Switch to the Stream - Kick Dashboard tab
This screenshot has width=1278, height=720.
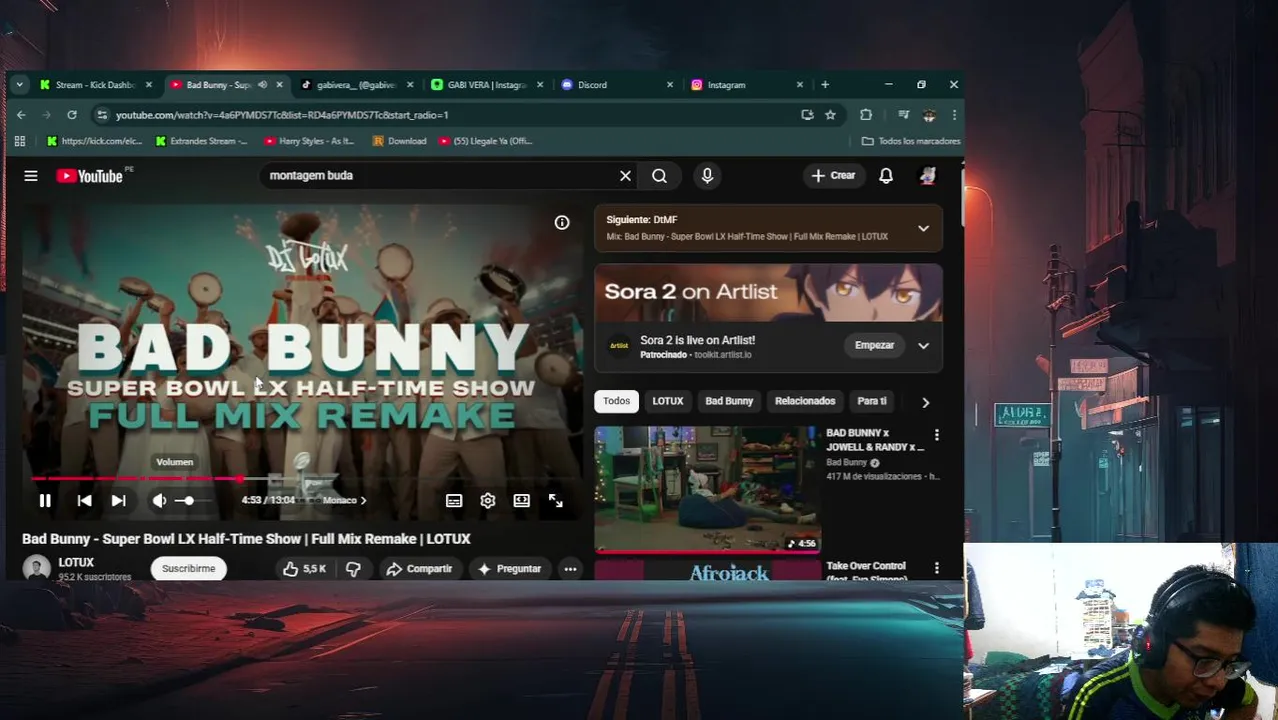pos(95,85)
